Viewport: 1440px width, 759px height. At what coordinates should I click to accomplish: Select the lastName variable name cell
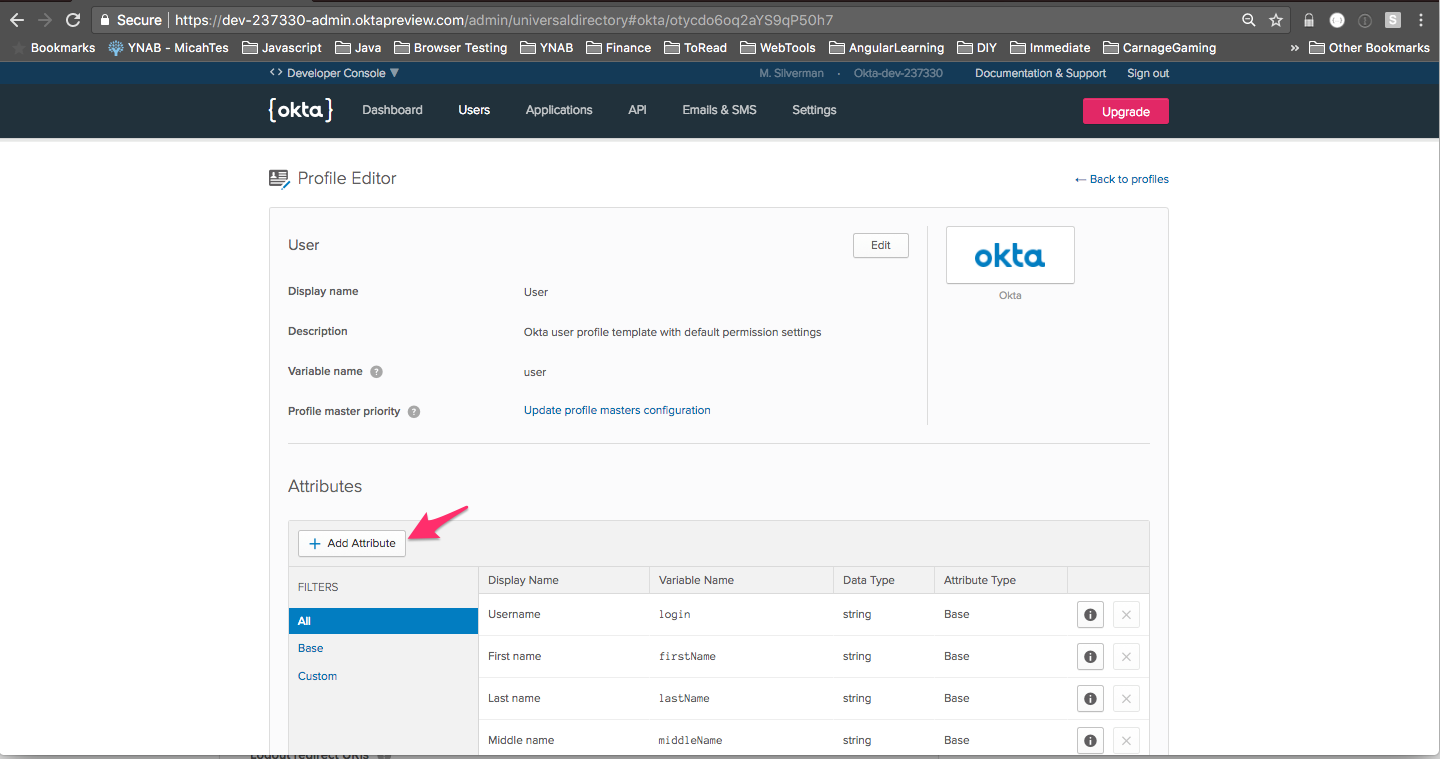684,699
